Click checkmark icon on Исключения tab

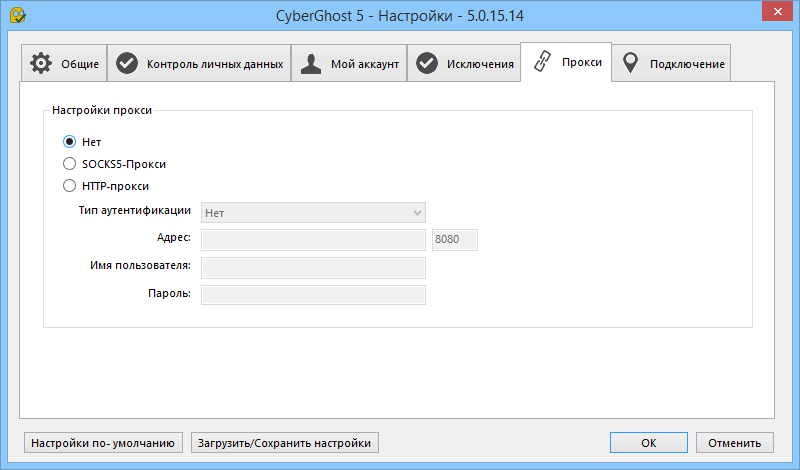[x=427, y=64]
